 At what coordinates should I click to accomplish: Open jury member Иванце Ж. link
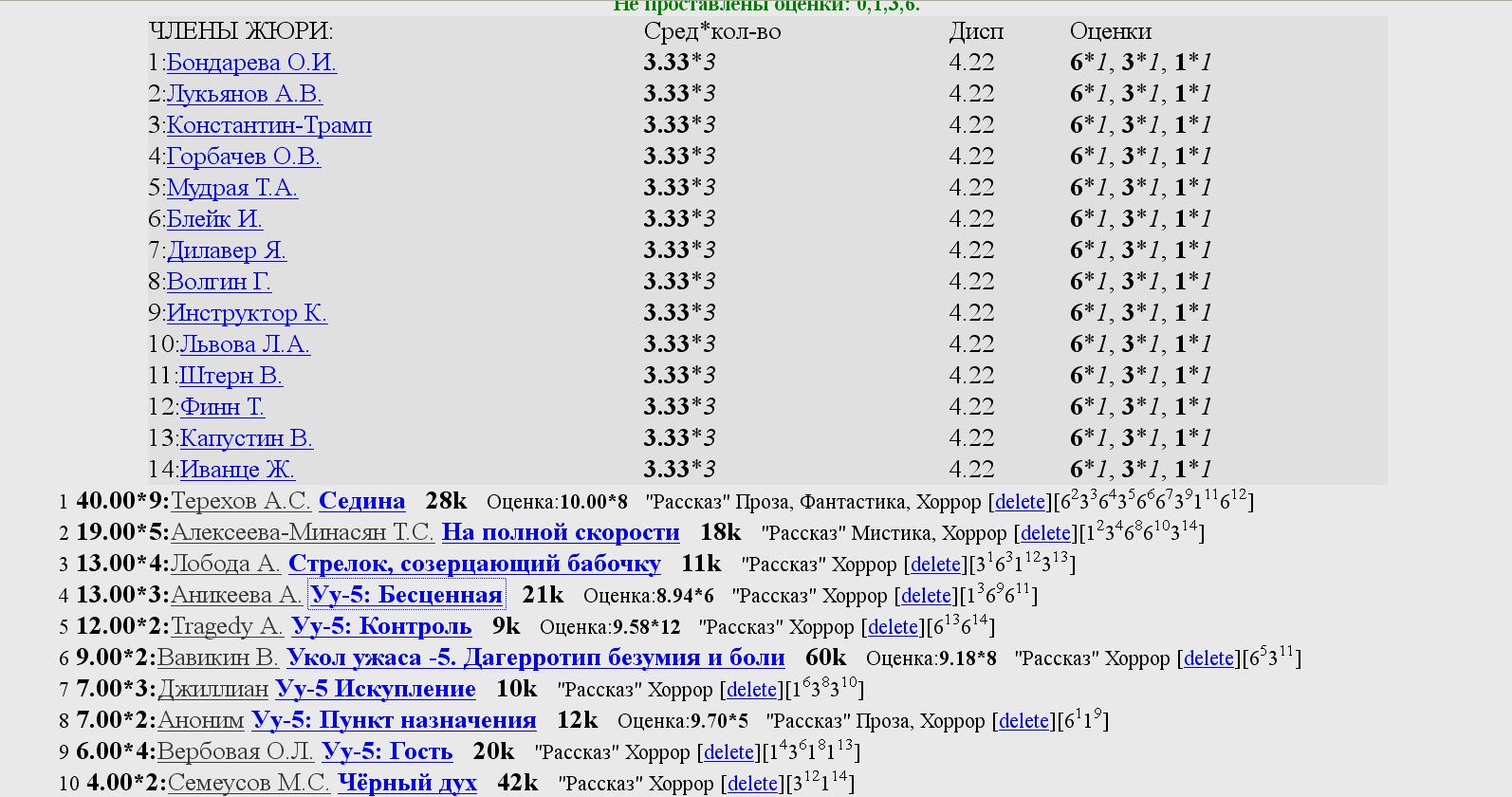coord(237,470)
